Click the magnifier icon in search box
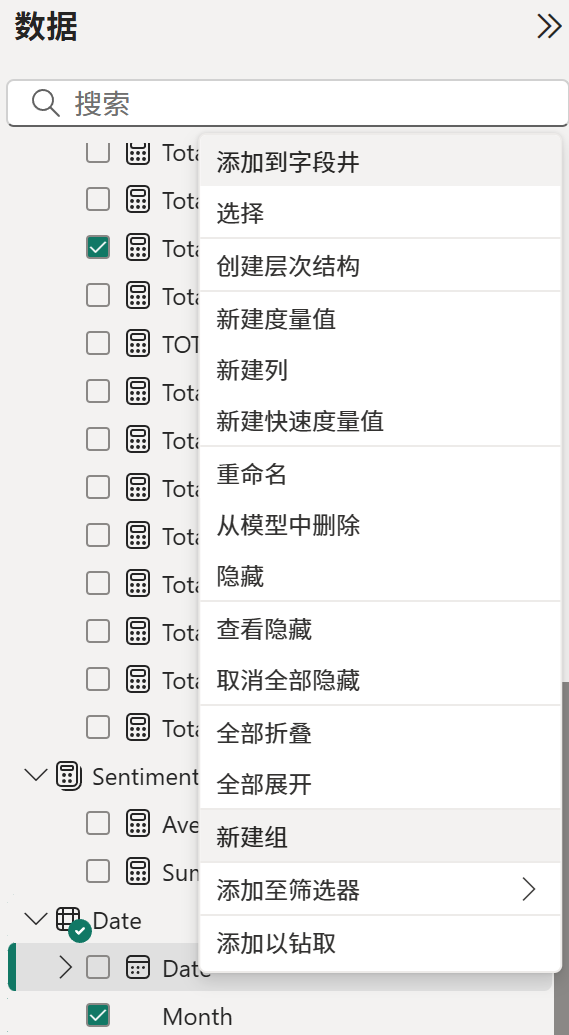This screenshot has height=1035, width=569. (46, 103)
